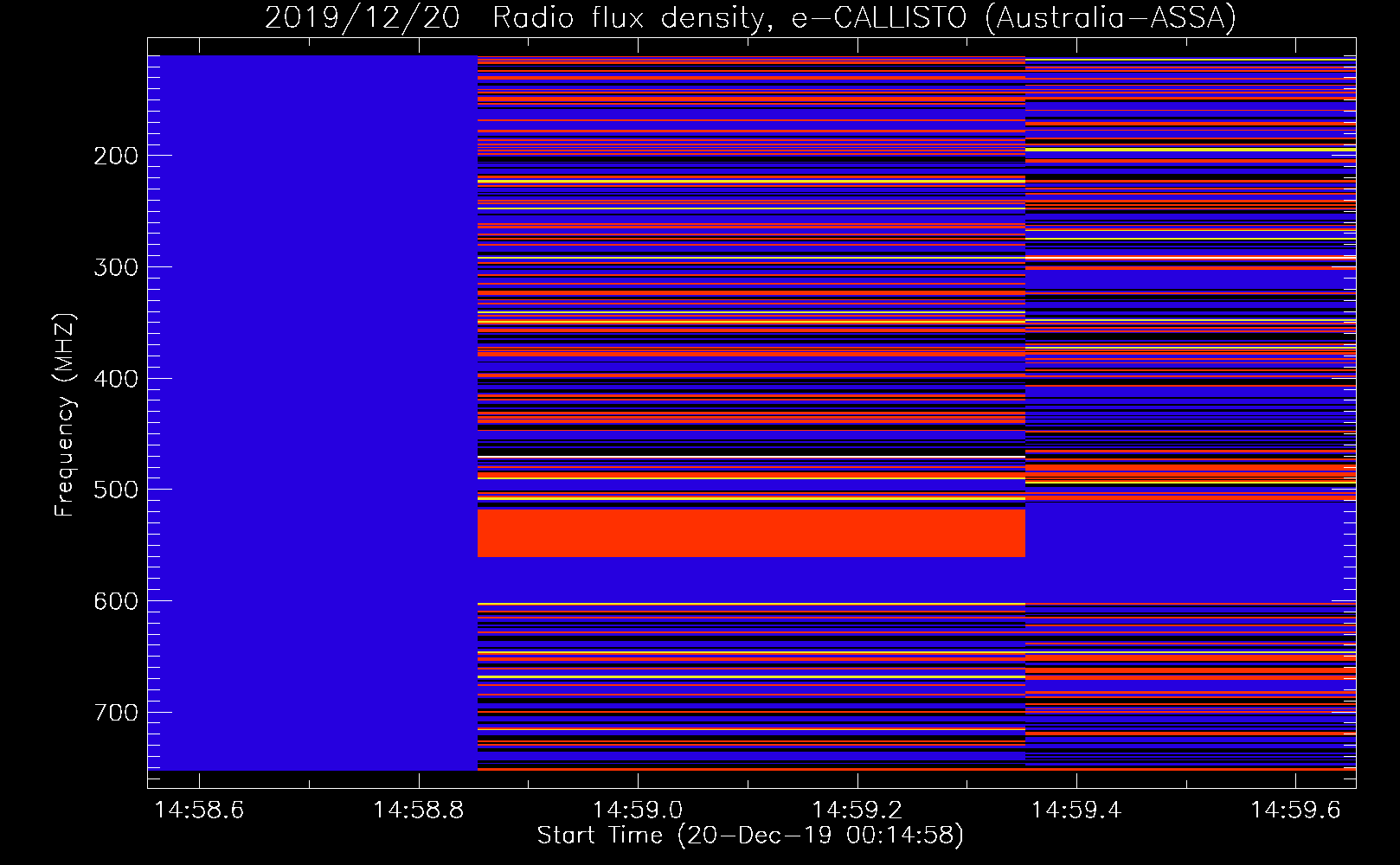Click the 14:59.0 time tick label
This screenshot has width=1400, height=865.
[638, 810]
